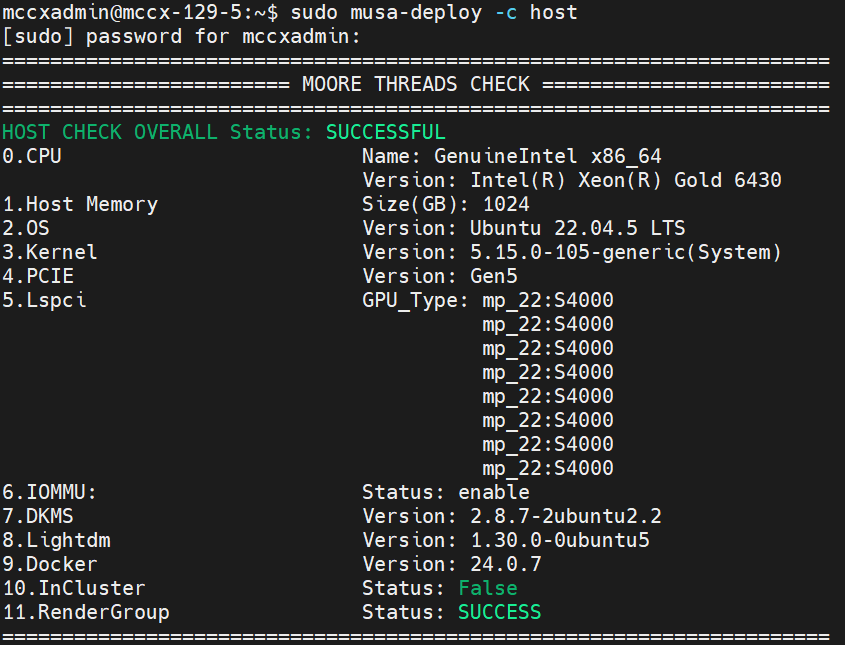
Task: Click the '8.Lightdm' row label
Action: pyautogui.click(x=57, y=540)
